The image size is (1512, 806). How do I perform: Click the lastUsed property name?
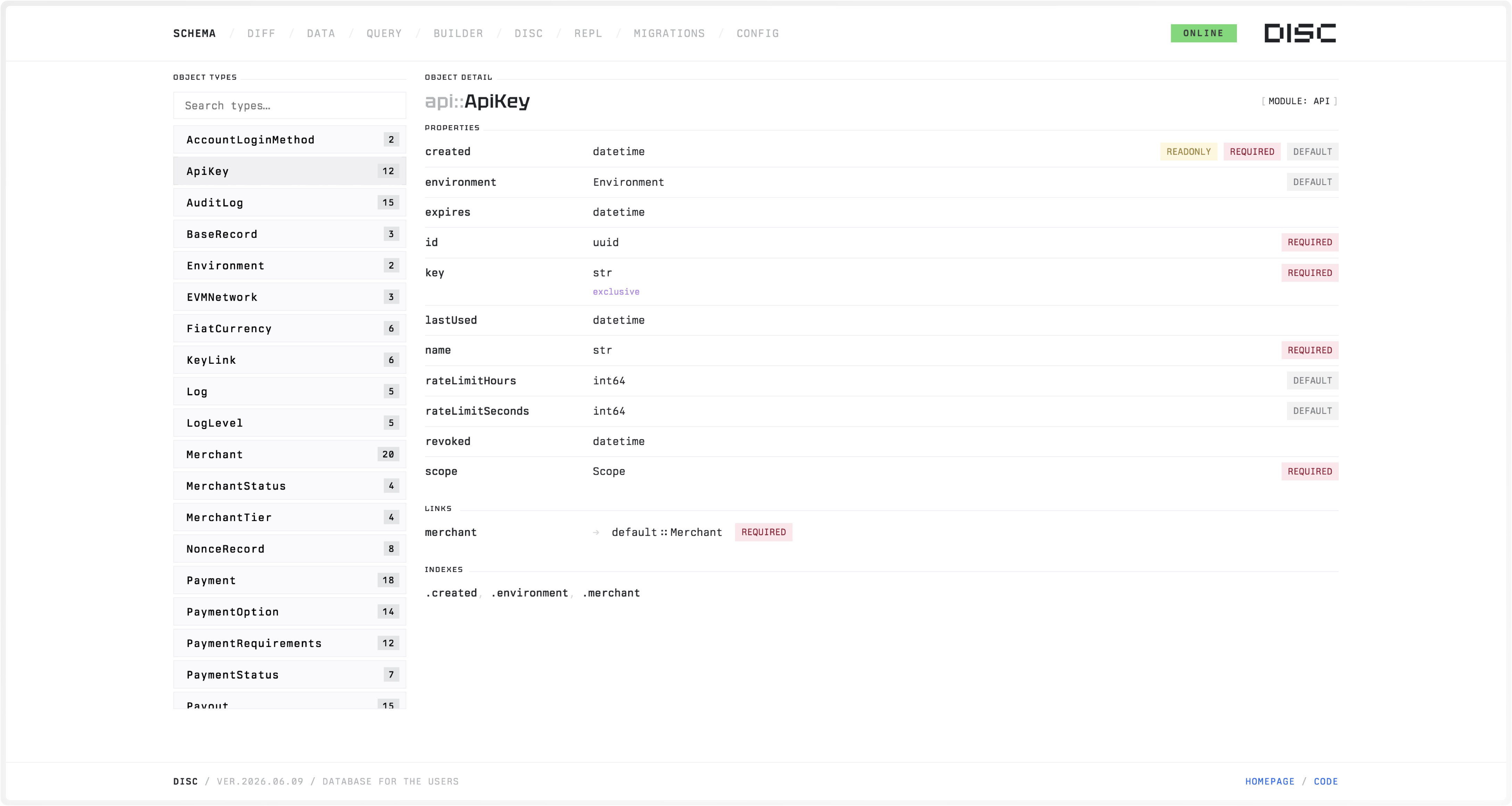[x=451, y=320]
